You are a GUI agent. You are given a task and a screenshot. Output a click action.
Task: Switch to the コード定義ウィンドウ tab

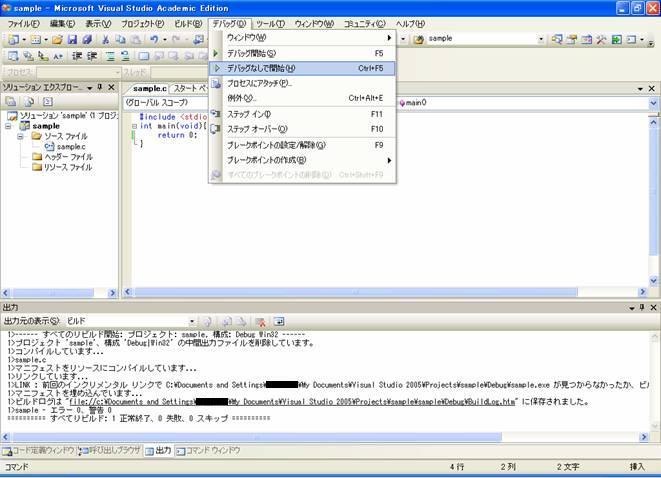click(40, 451)
